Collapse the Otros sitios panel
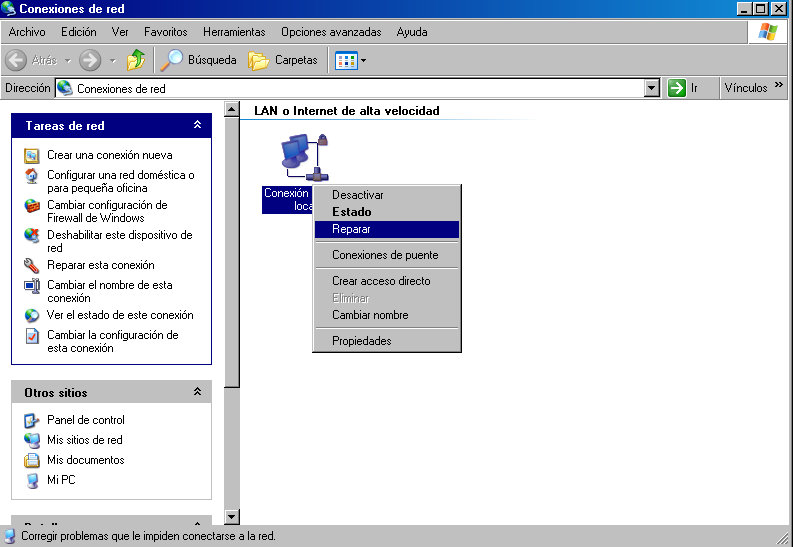The image size is (793, 547). pos(197,393)
